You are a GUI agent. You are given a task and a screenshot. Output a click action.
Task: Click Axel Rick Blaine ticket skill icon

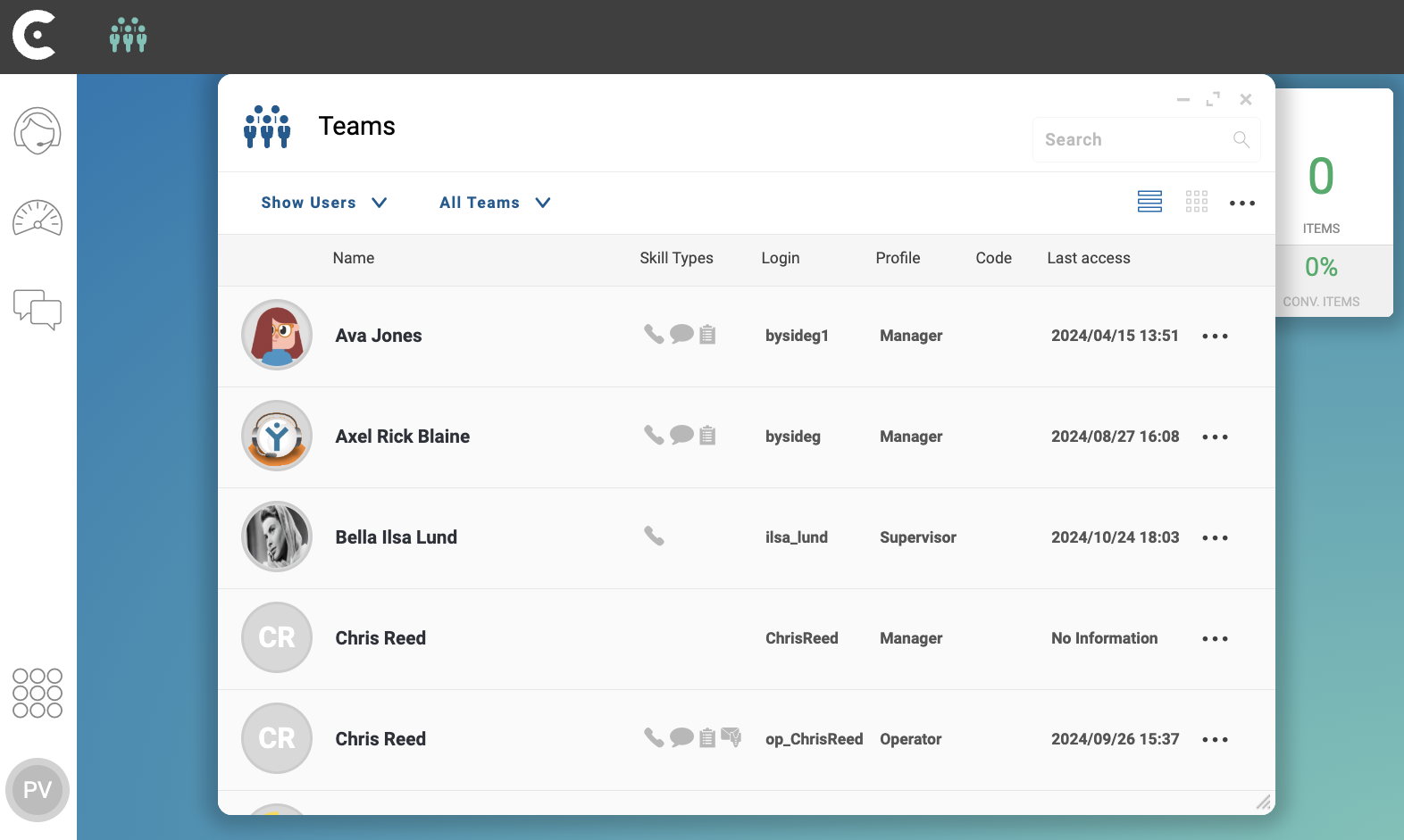tap(707, 436)
